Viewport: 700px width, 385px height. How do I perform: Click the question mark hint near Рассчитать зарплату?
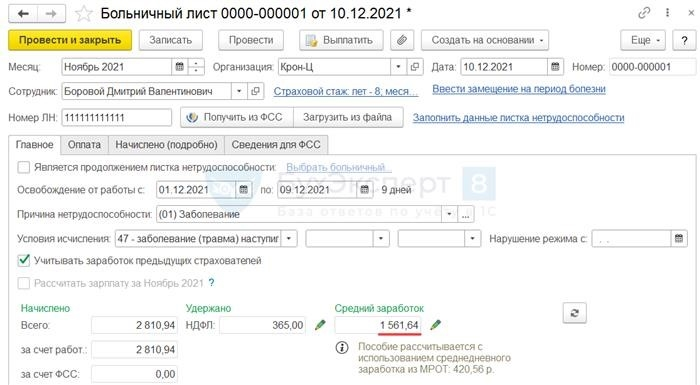tap(212, 283)
